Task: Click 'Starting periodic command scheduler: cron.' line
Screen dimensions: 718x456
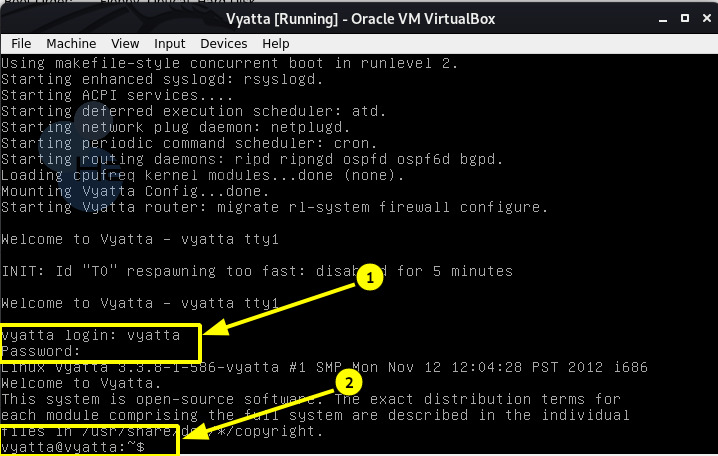Action: [x=189, y=143]
